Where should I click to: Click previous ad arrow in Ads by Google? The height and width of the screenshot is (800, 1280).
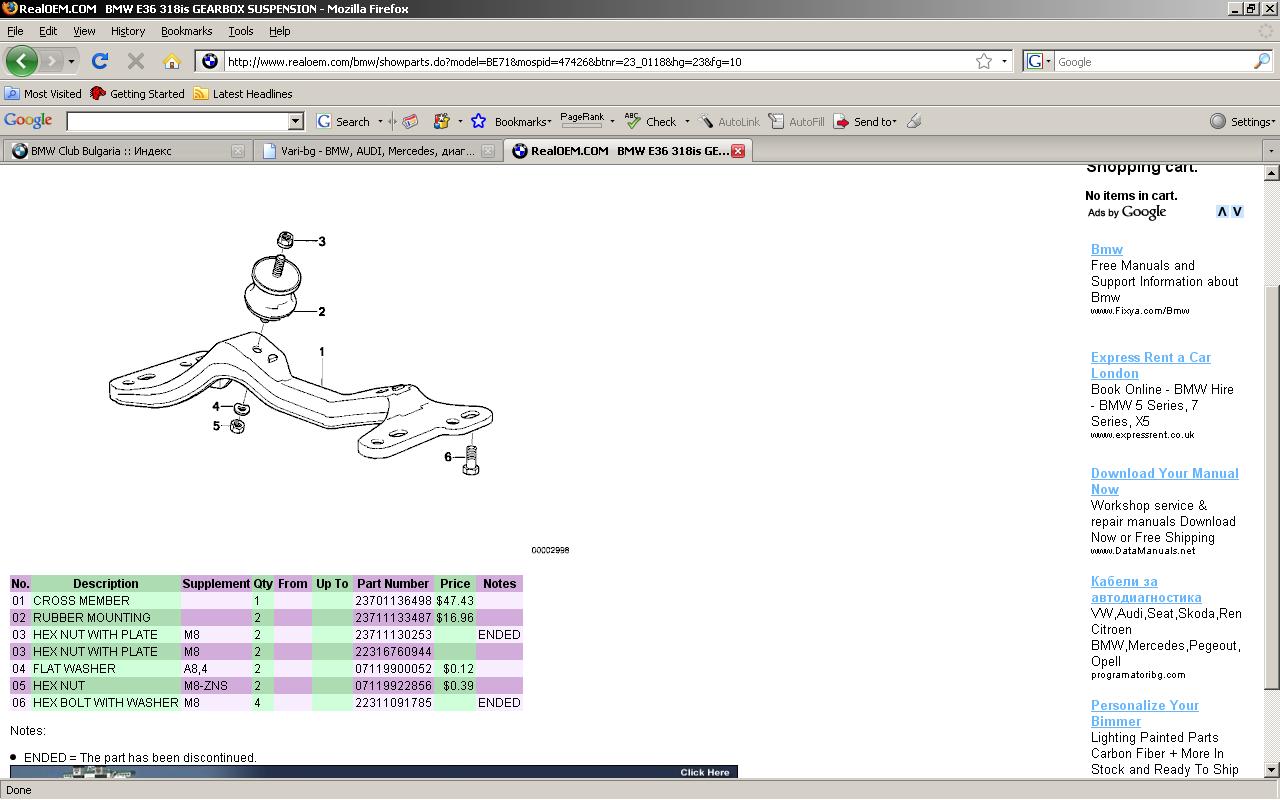[x=1222, y=212]
